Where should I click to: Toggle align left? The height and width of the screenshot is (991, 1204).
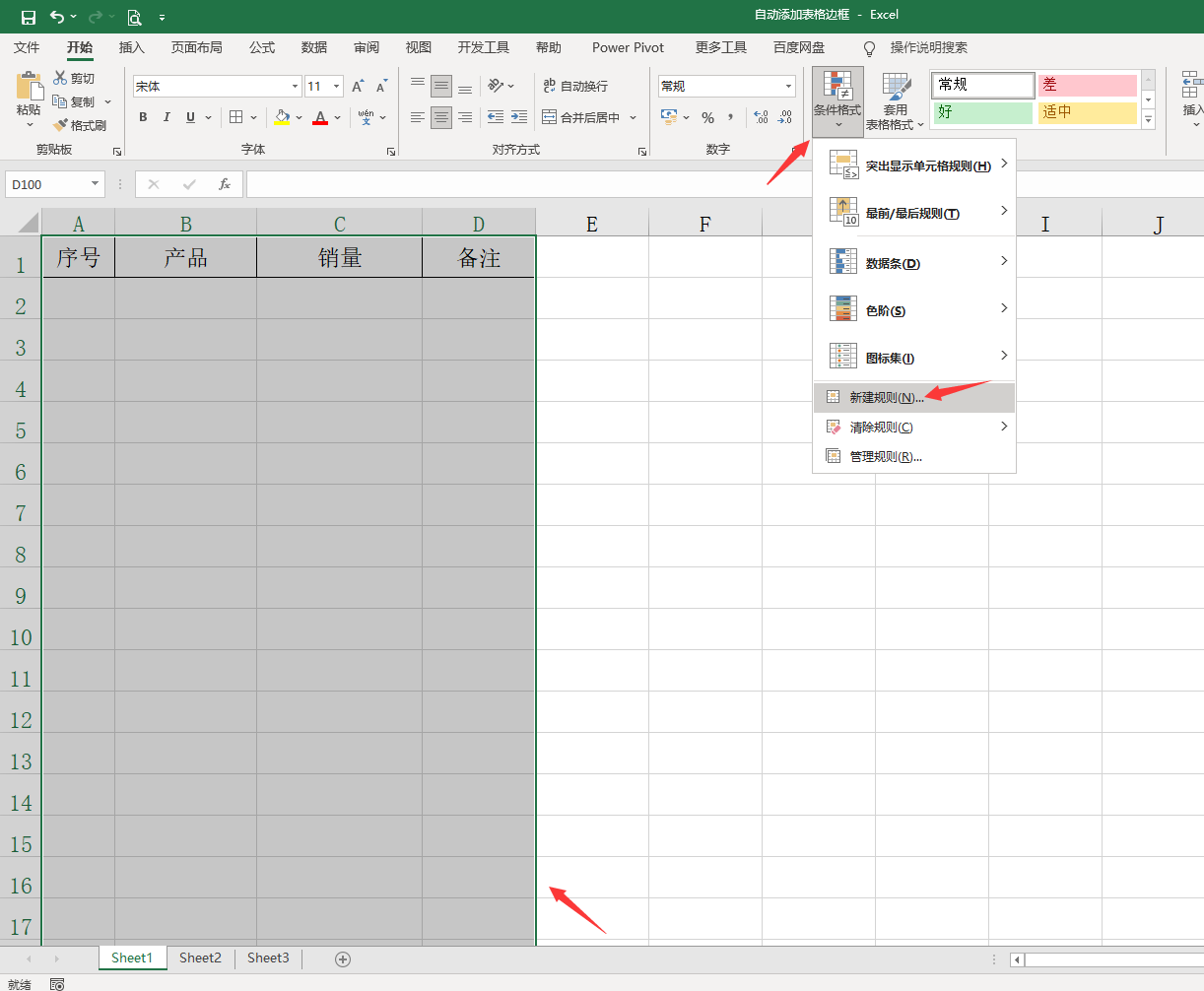click(418, 117)
